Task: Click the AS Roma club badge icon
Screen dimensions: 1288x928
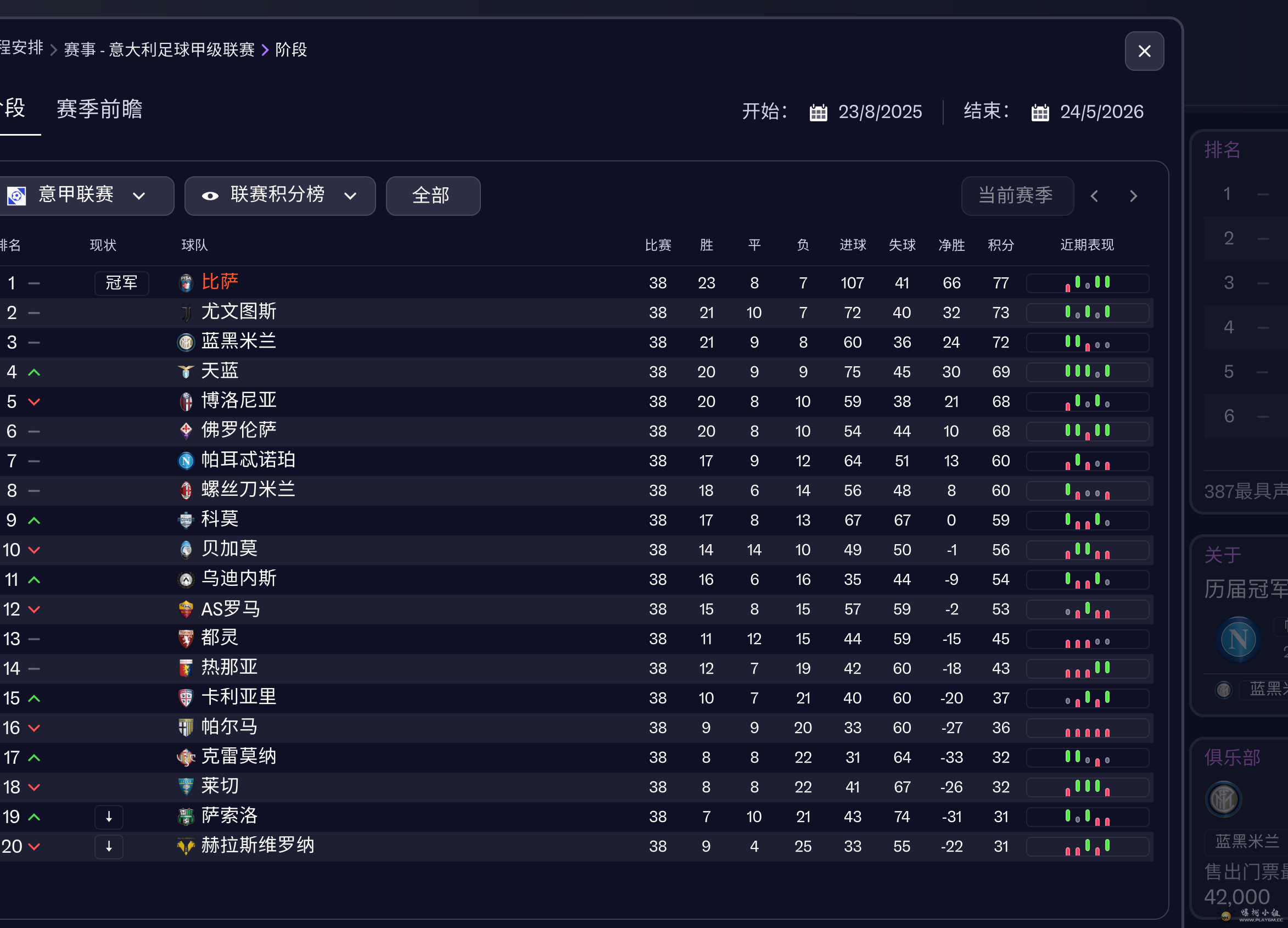Action: [x=186, y=610]
